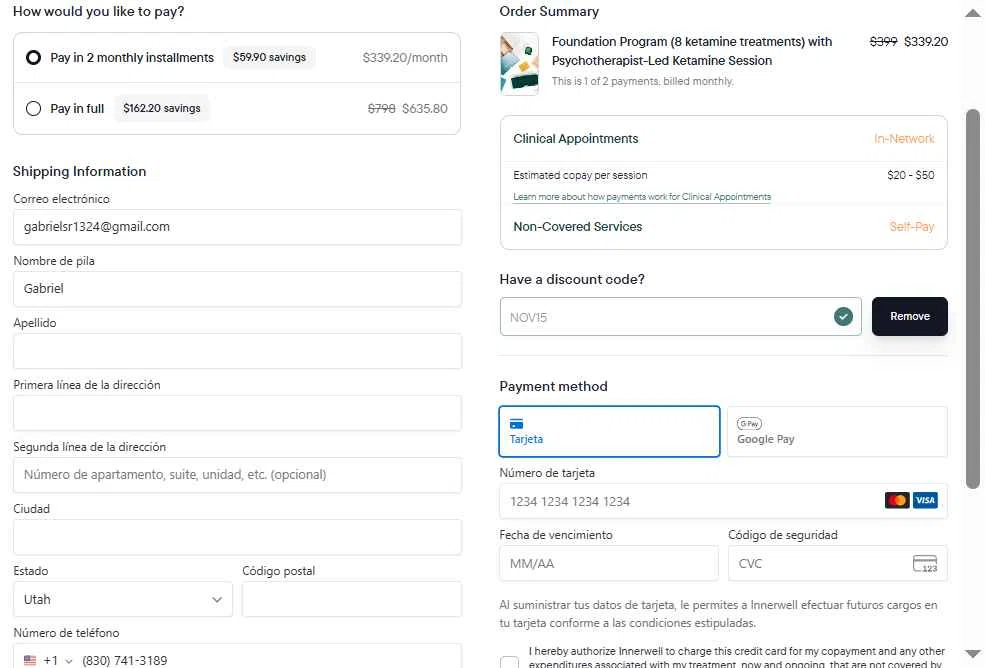
Task: Select Pay in 2 monthly installments radio
Action: [33, 58]
